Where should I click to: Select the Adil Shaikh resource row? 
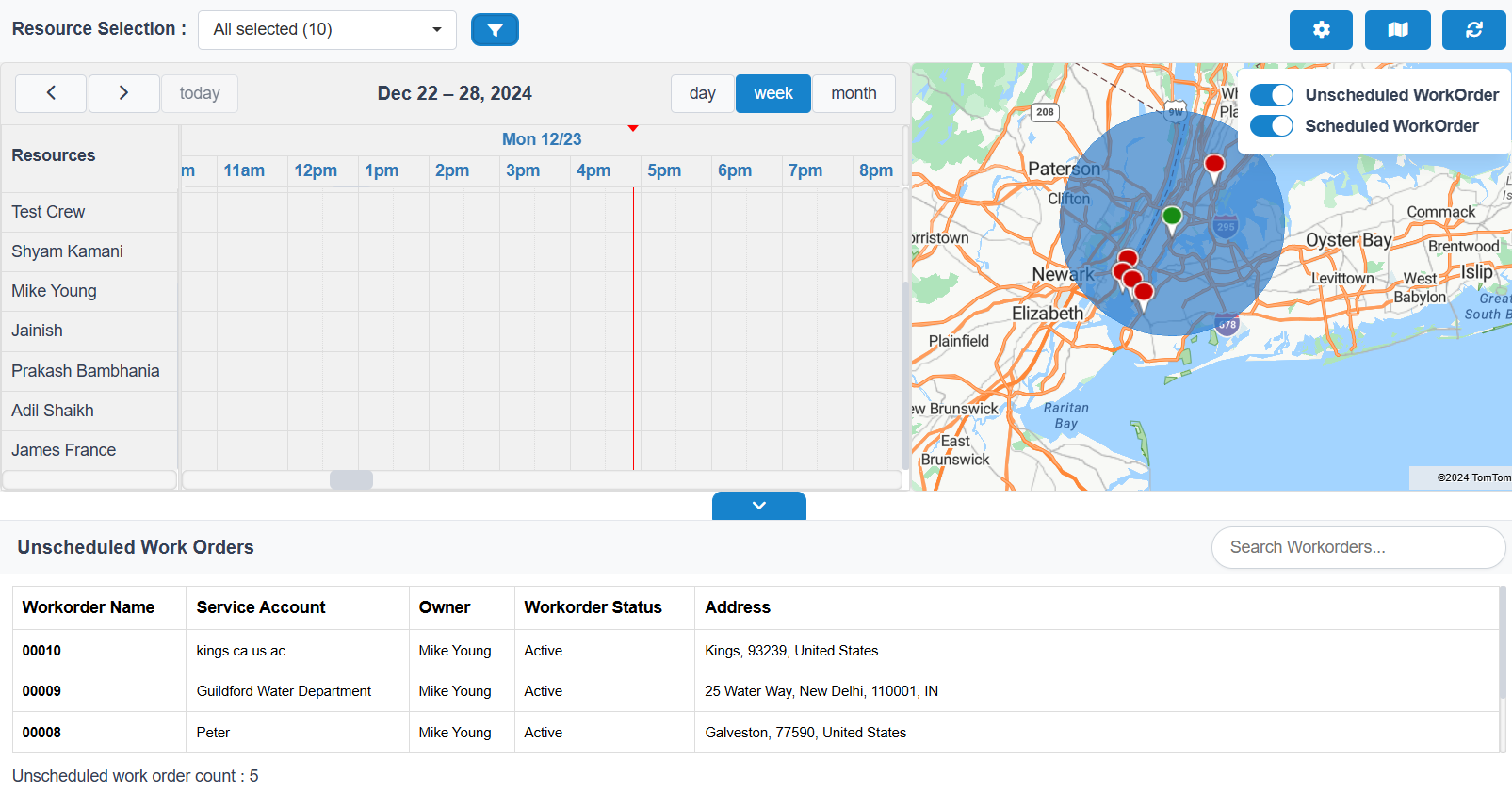tap(89, 411)
